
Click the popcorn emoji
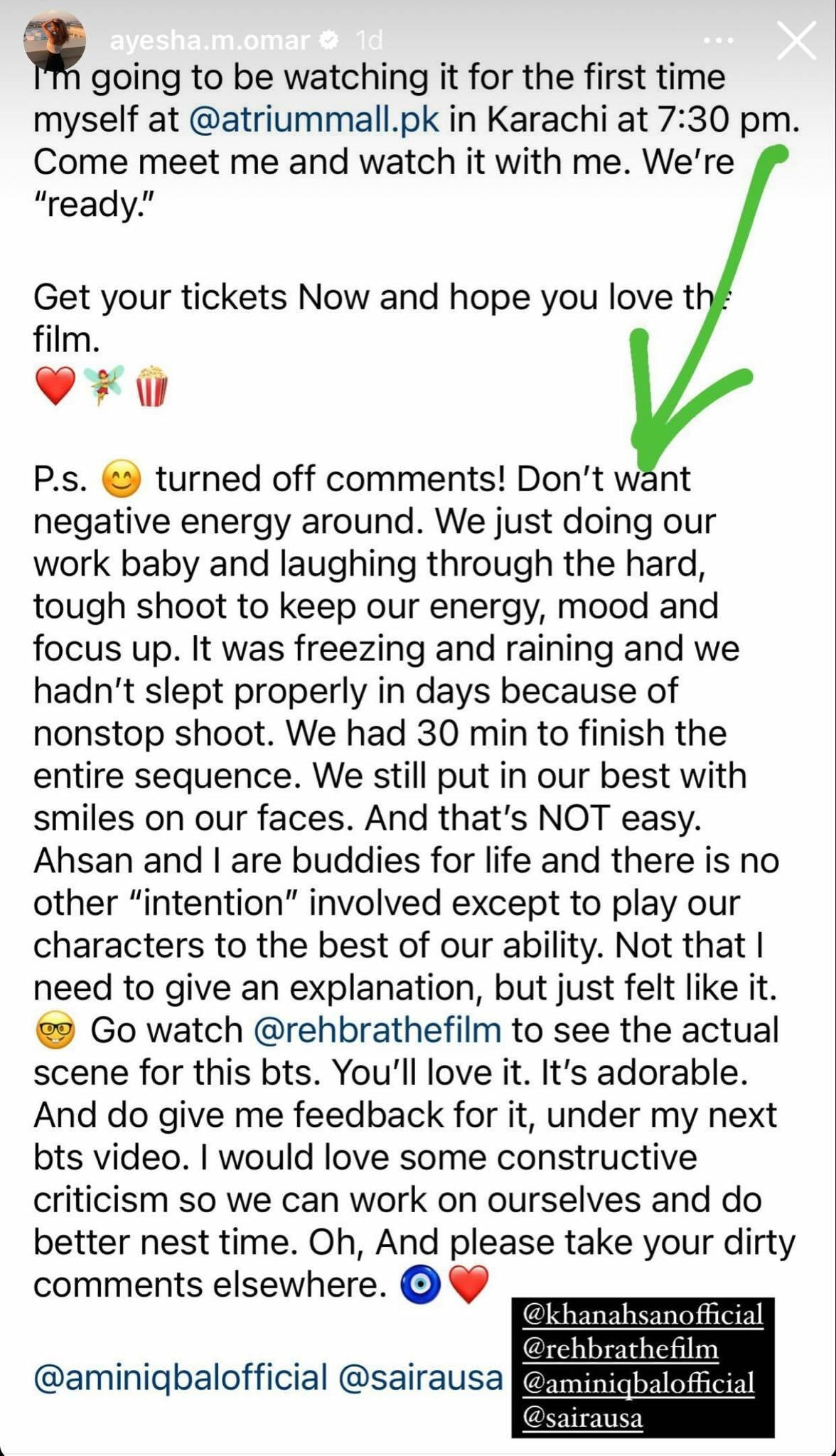[151, 386]
